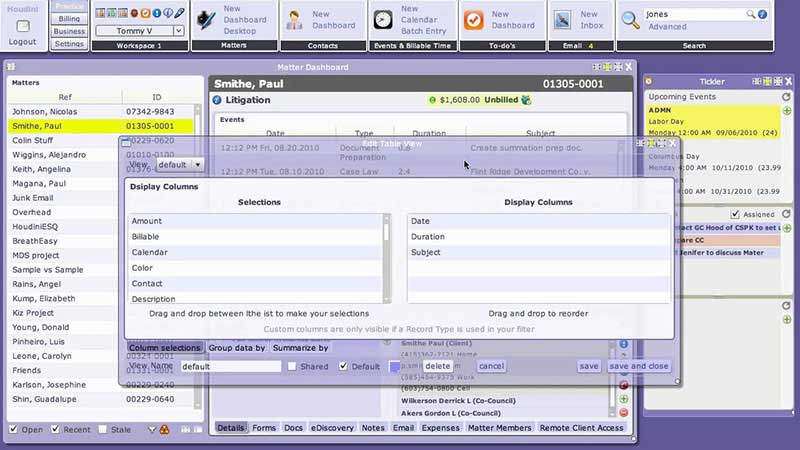
Task: Click the refresh icon in the lower Ticker section
Action: 786,305
